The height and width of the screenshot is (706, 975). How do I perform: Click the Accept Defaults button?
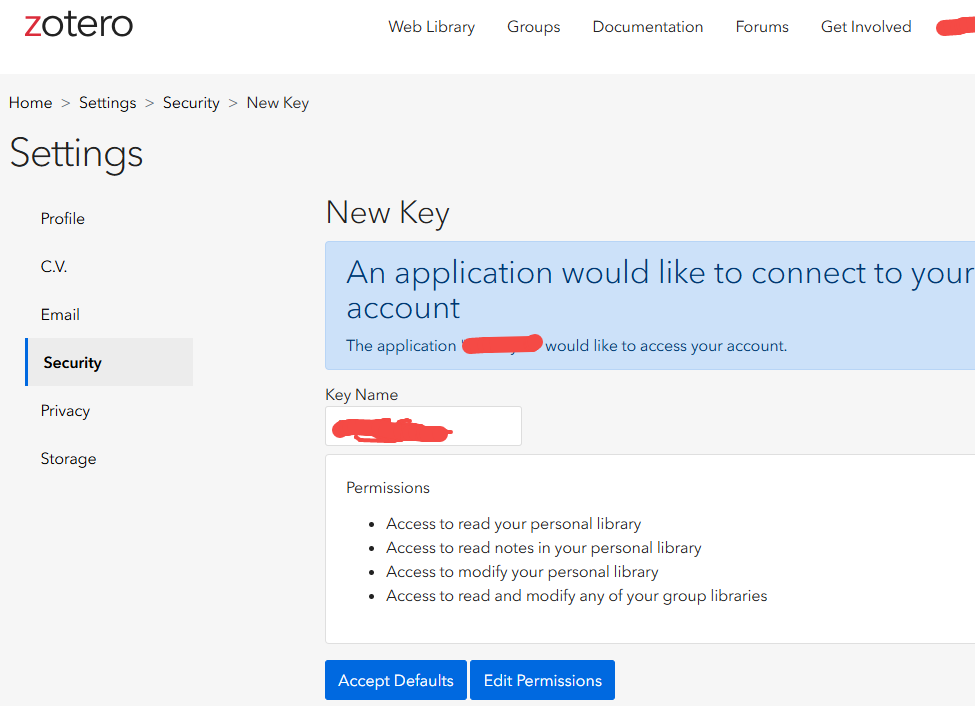[395, 680]
